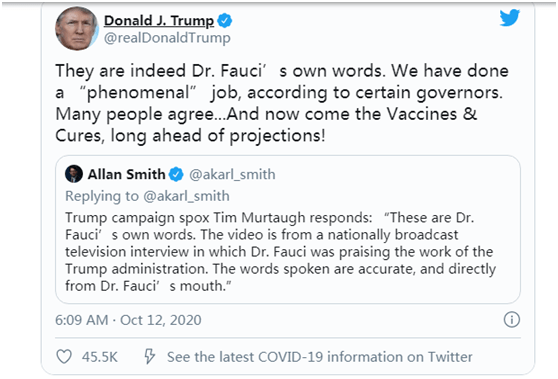Click the quoted line mentioning television interview
Screen dimensions: 558x379
[x=279, y=252]
